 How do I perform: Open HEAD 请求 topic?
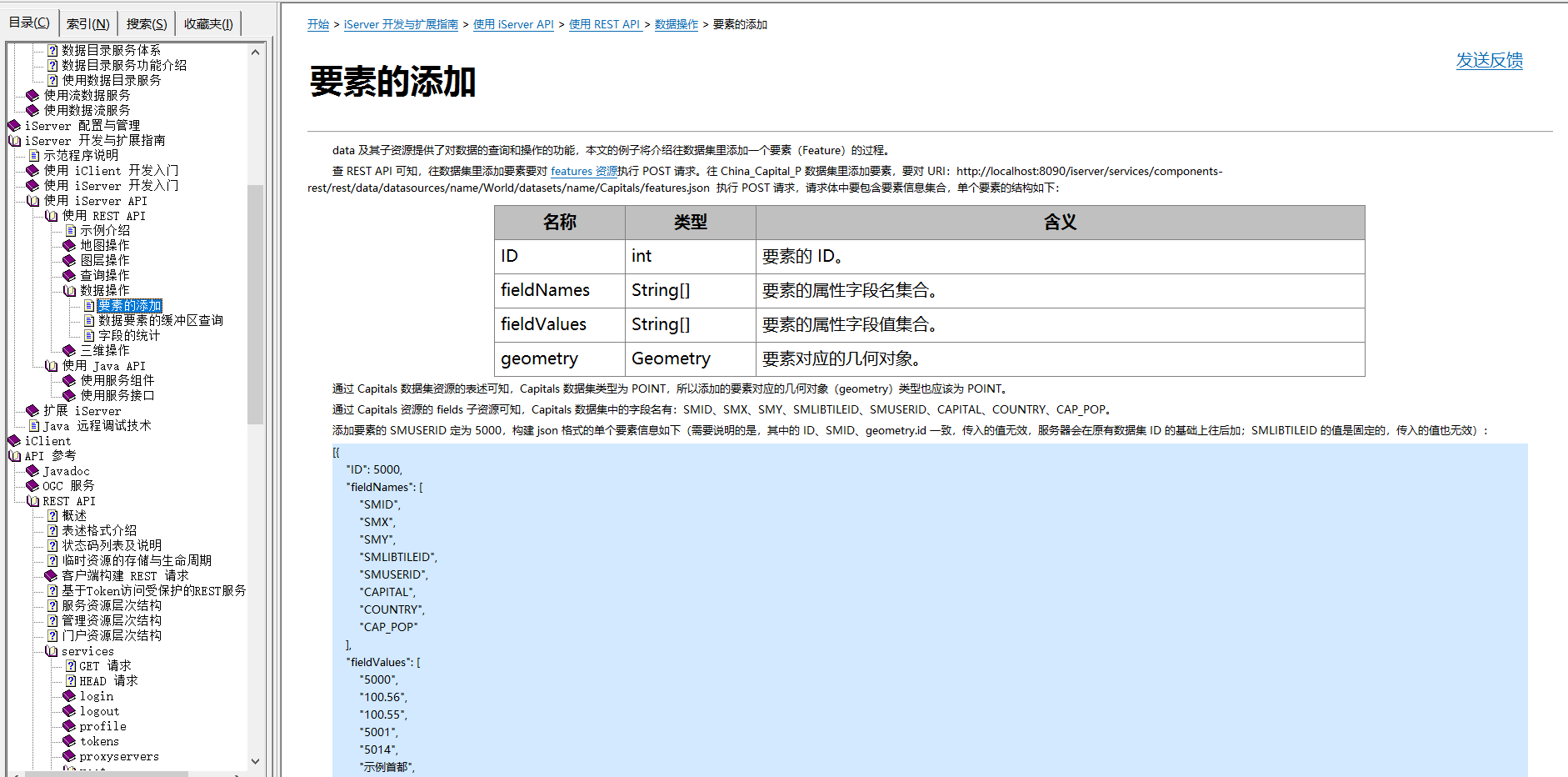tap(108, 681)
